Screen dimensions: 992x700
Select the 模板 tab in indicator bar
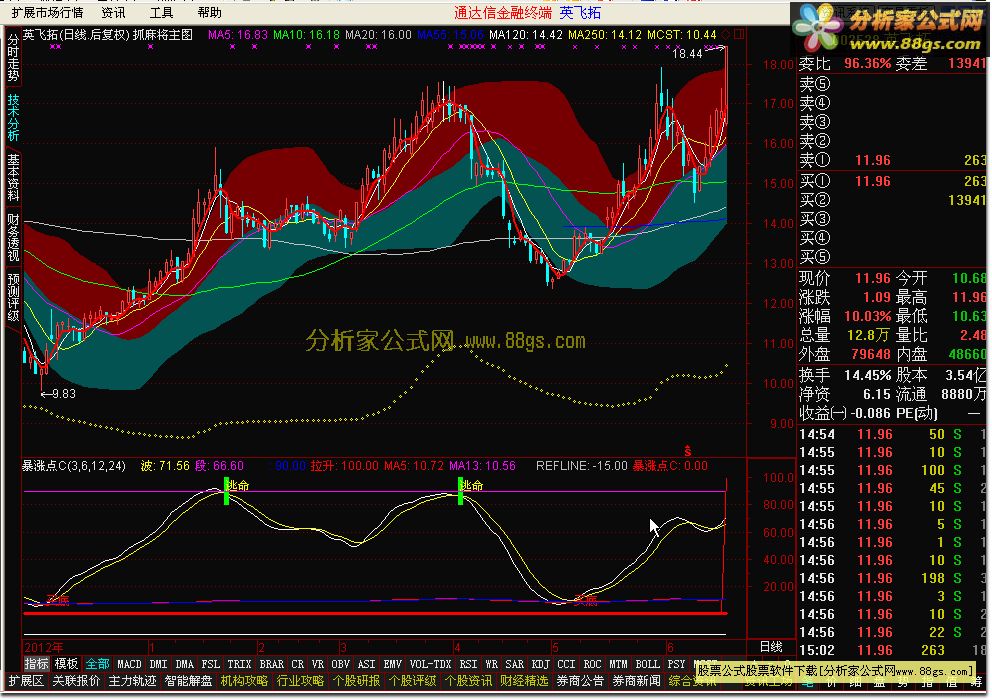click(x=66, y=664)
